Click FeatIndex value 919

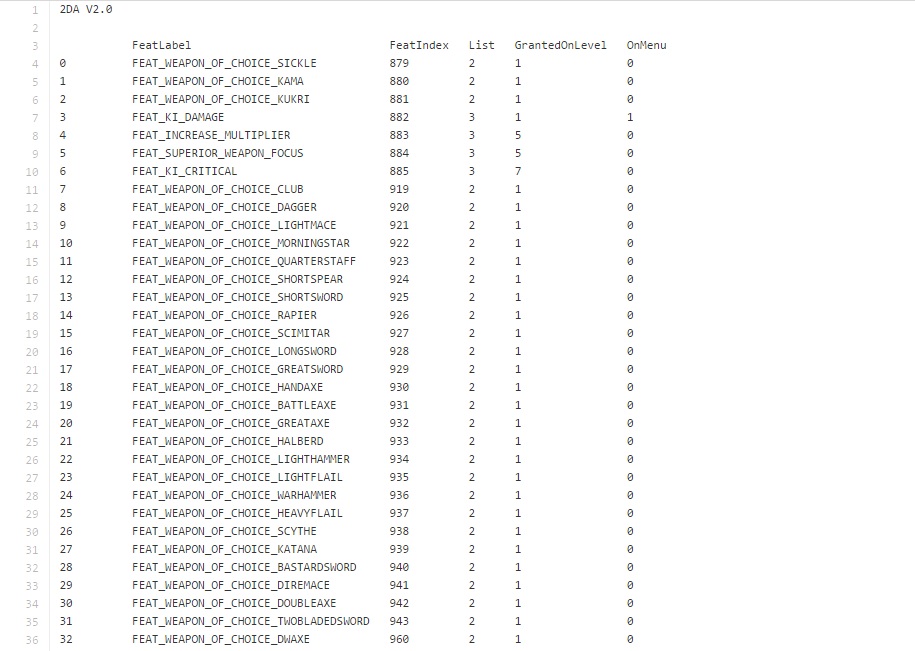399,189
